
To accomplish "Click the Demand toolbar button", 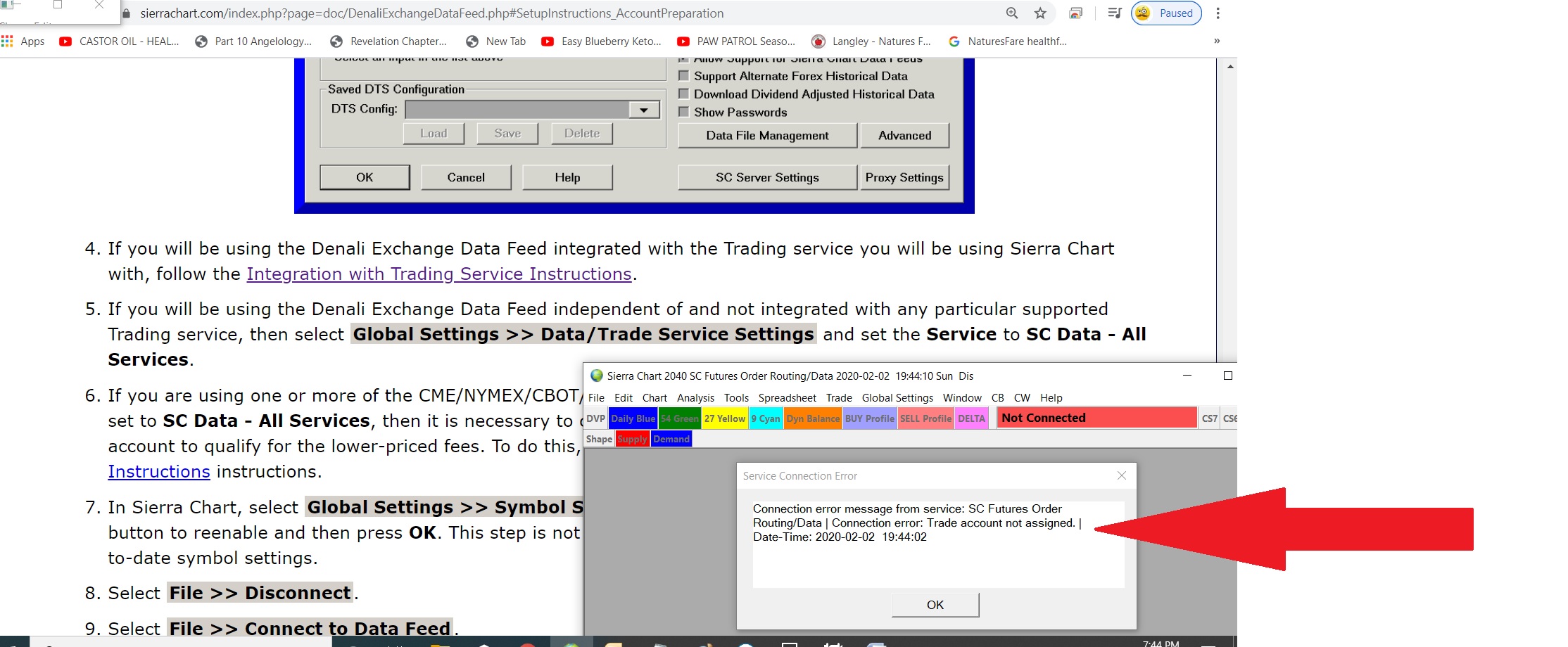I will (671, 439).
